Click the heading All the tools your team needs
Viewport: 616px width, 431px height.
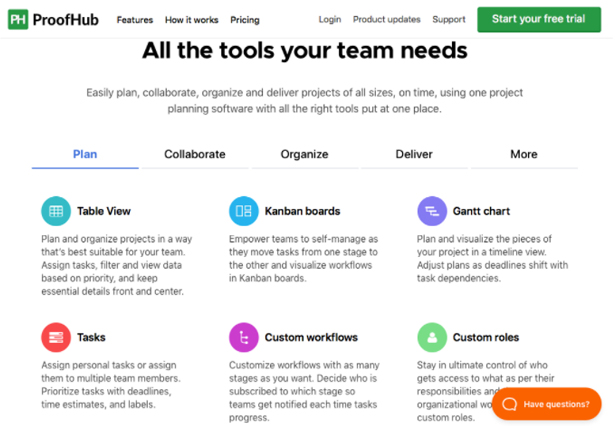click(x=305, y=50)
